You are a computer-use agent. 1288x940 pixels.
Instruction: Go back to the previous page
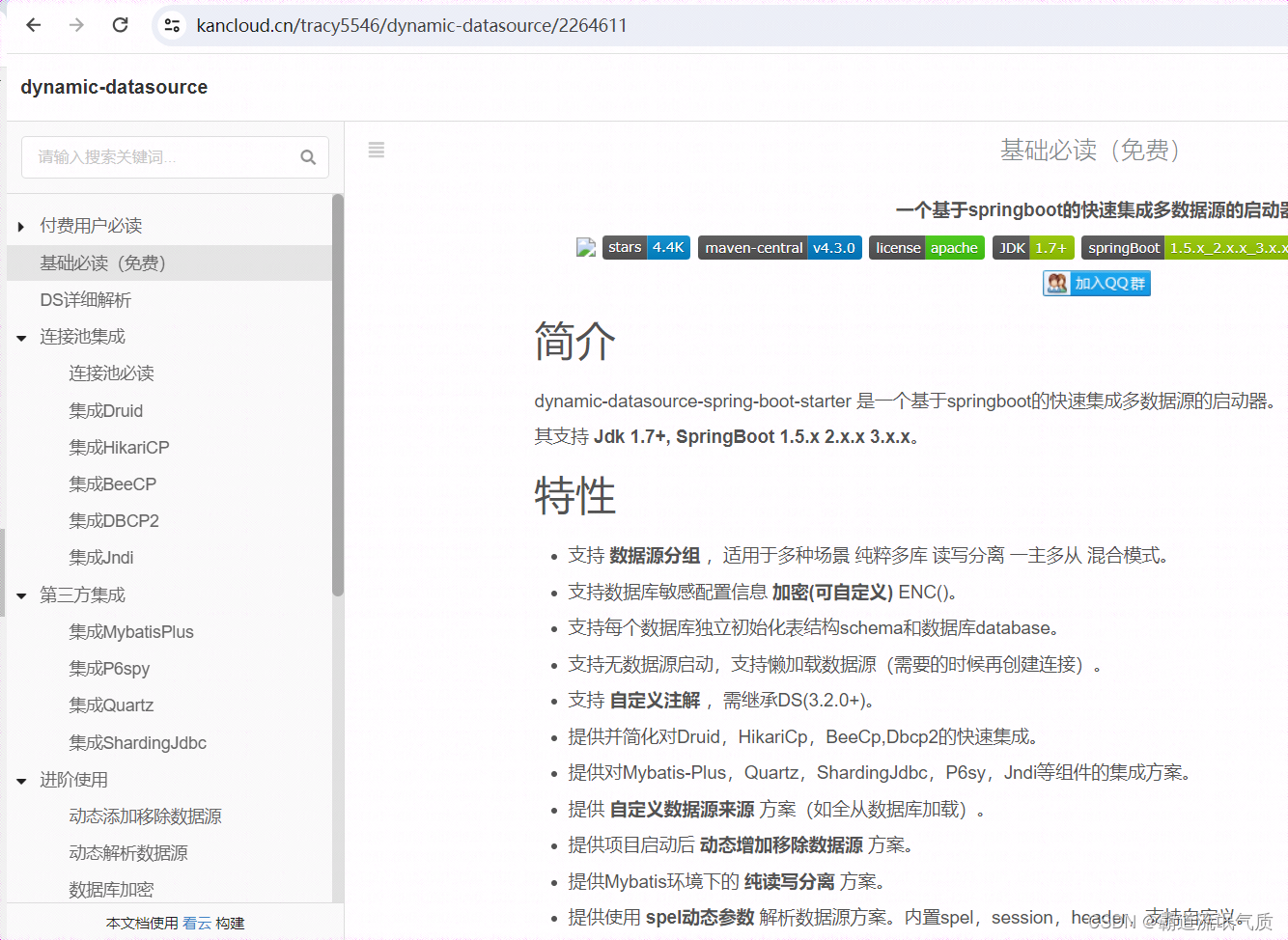[x=34, y=25]
